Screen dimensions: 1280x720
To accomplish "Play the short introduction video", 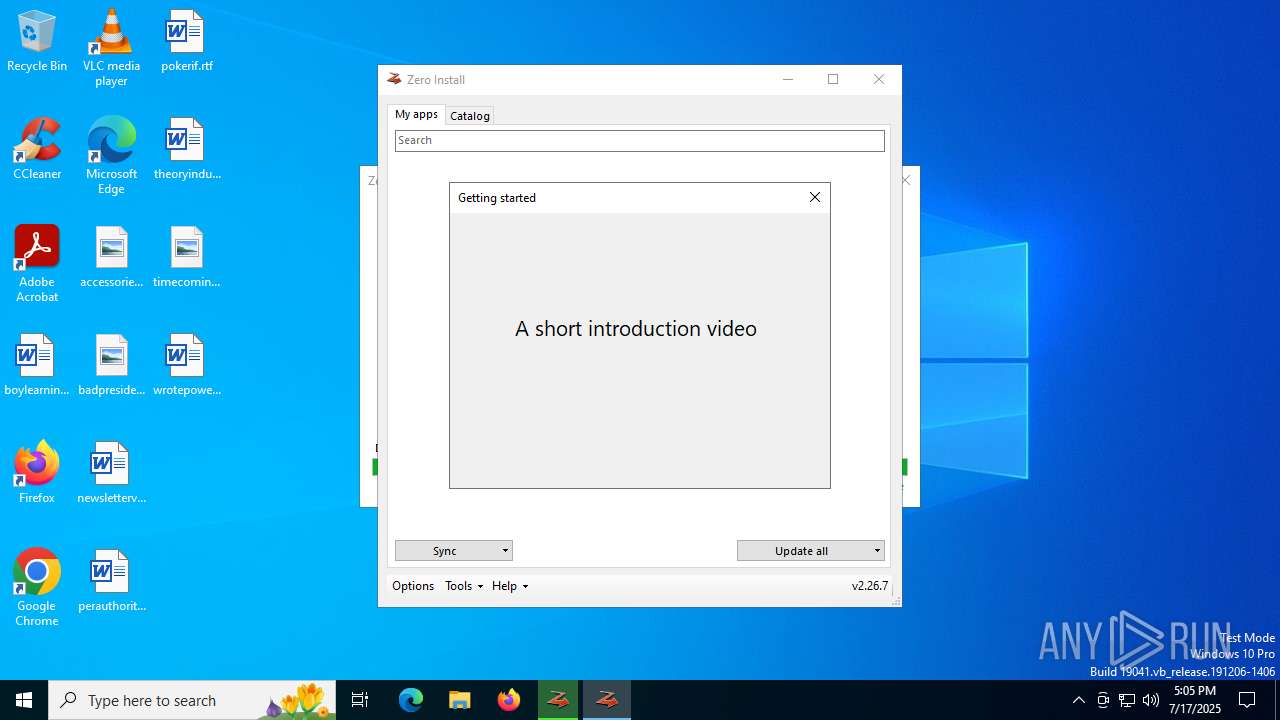I will point(636,329).
